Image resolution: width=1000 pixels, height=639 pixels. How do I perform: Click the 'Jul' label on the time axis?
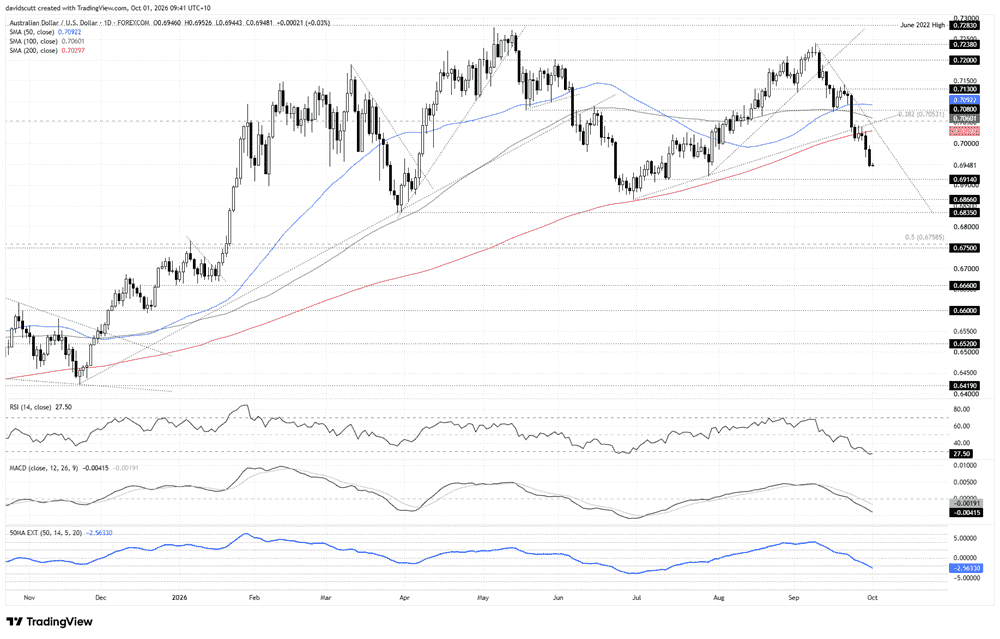[636, 598]
